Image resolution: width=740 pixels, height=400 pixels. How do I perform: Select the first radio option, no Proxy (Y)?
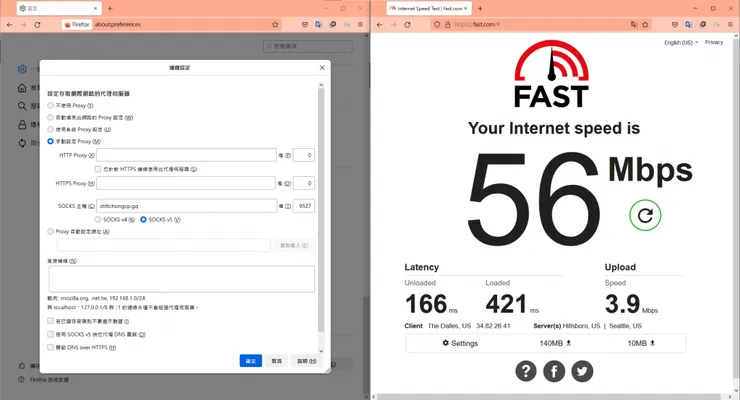(50, 106)
